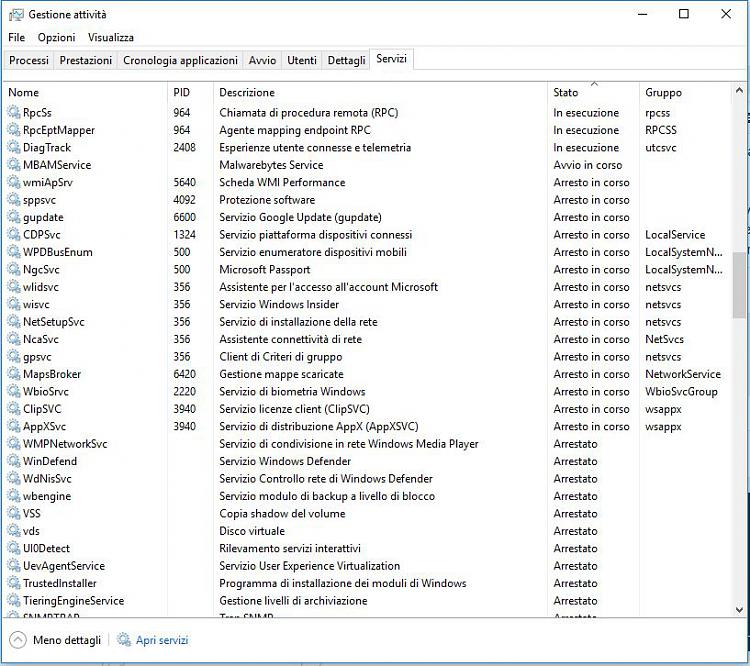Click the wlidsvc service icon
The image size is (750, 666).
click(x=14, y=287)
